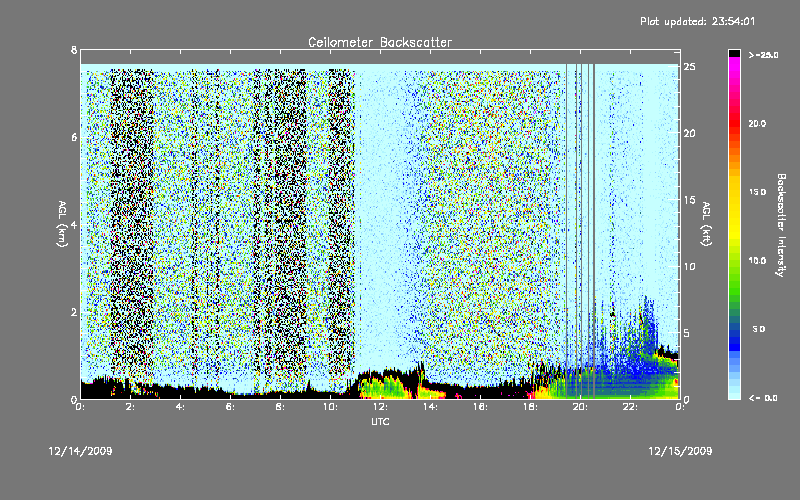Screen dimensions: 800x500
Task: Click the '20.0' colorbar label
Action: 757,123
